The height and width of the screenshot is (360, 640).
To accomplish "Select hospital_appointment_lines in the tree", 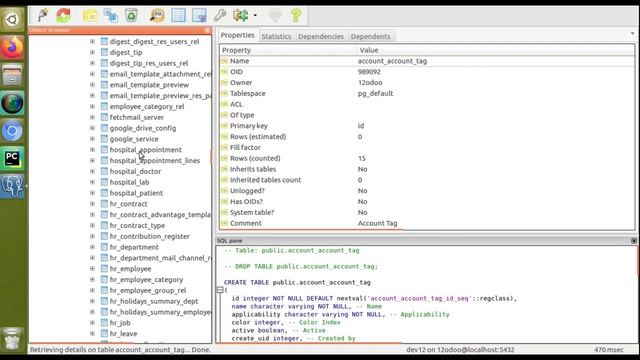I will [x=155, y=160].
